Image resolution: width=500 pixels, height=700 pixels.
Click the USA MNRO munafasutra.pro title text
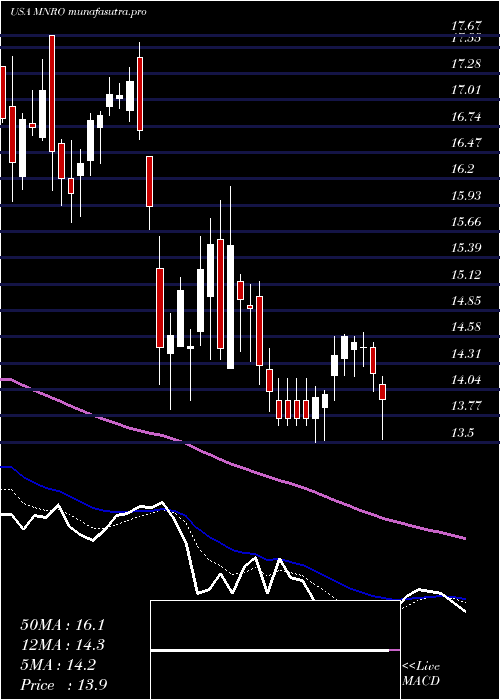tap(79, 12)
